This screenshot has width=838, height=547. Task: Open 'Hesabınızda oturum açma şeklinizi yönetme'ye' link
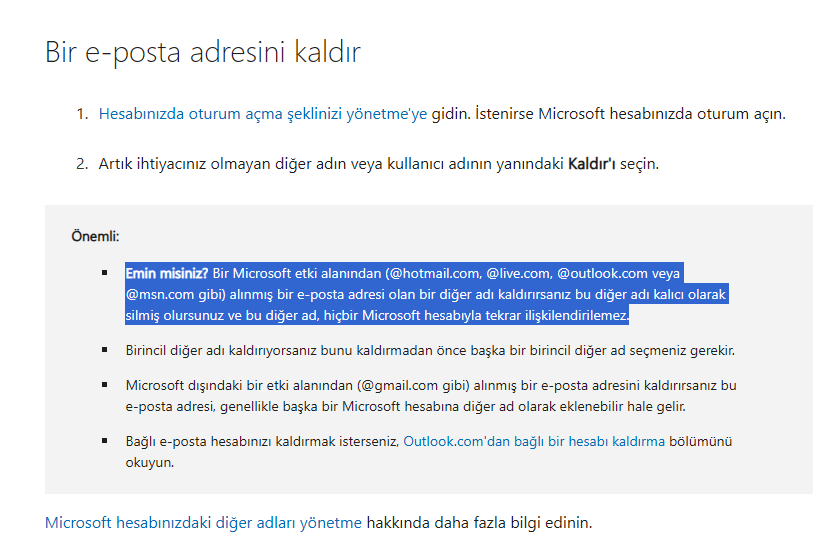click(262, 114)
